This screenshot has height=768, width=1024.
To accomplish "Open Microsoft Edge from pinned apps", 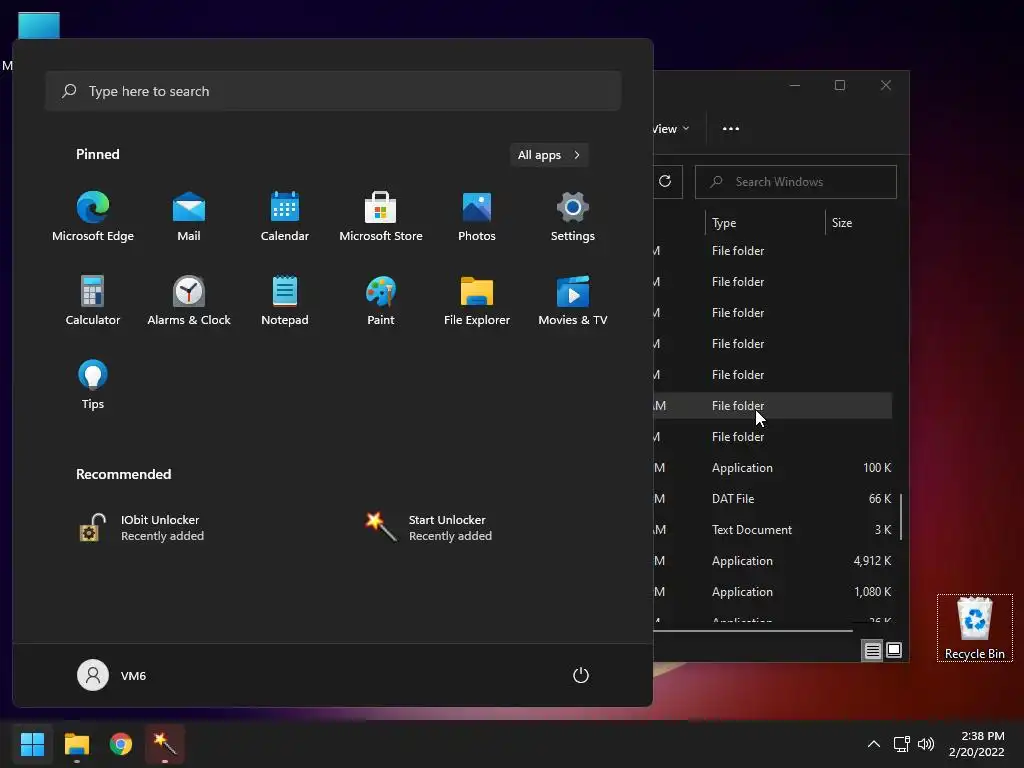I will click(x=93, y=217).
